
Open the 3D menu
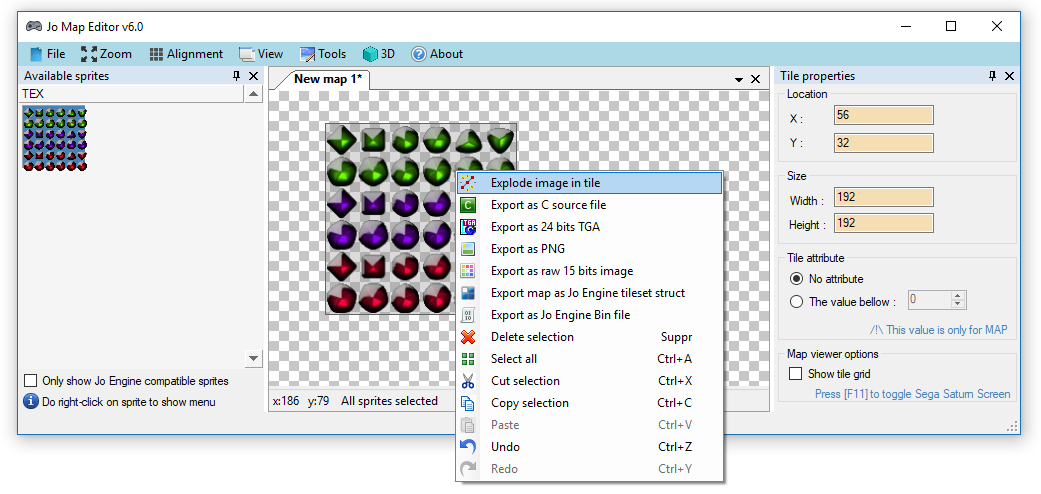(379, 54)
